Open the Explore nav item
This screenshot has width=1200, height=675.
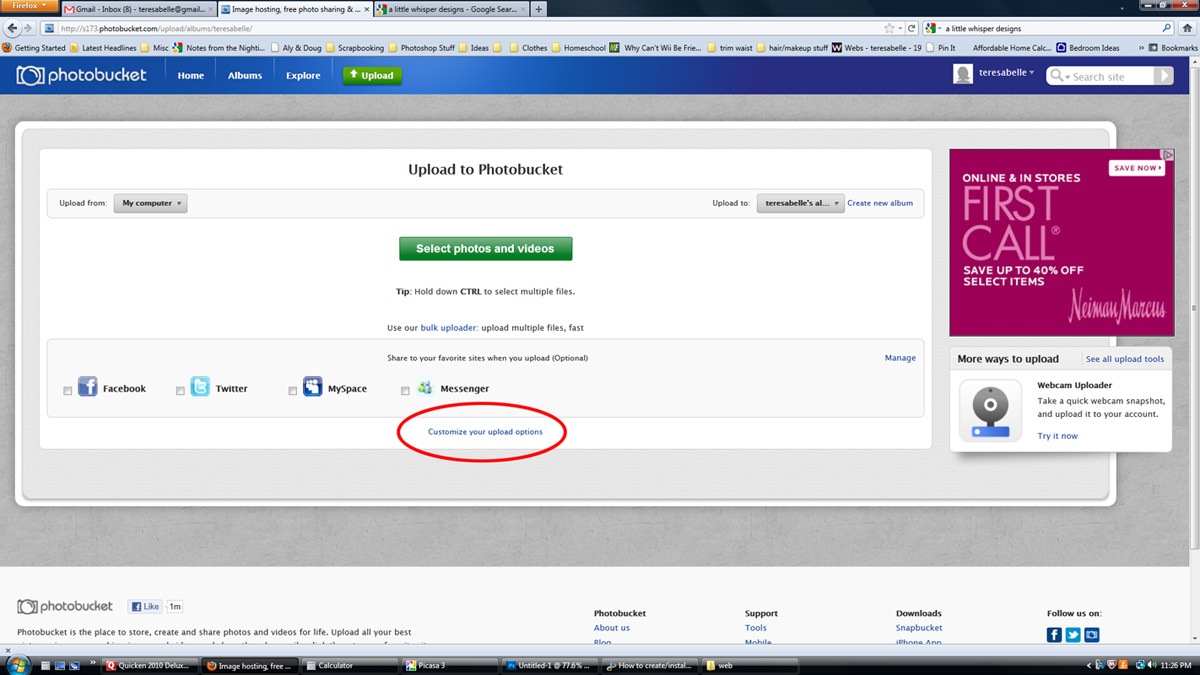[x=303, y=75]
